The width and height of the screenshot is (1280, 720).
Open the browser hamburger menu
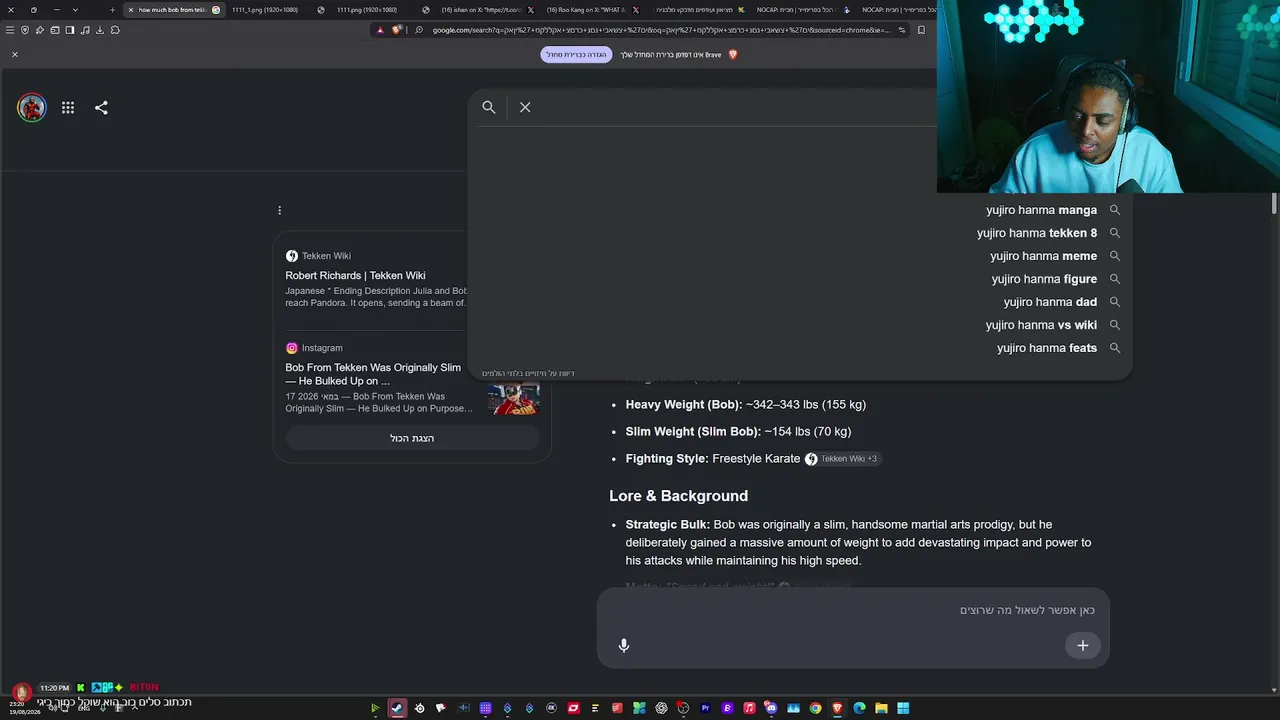click(10, 30)
